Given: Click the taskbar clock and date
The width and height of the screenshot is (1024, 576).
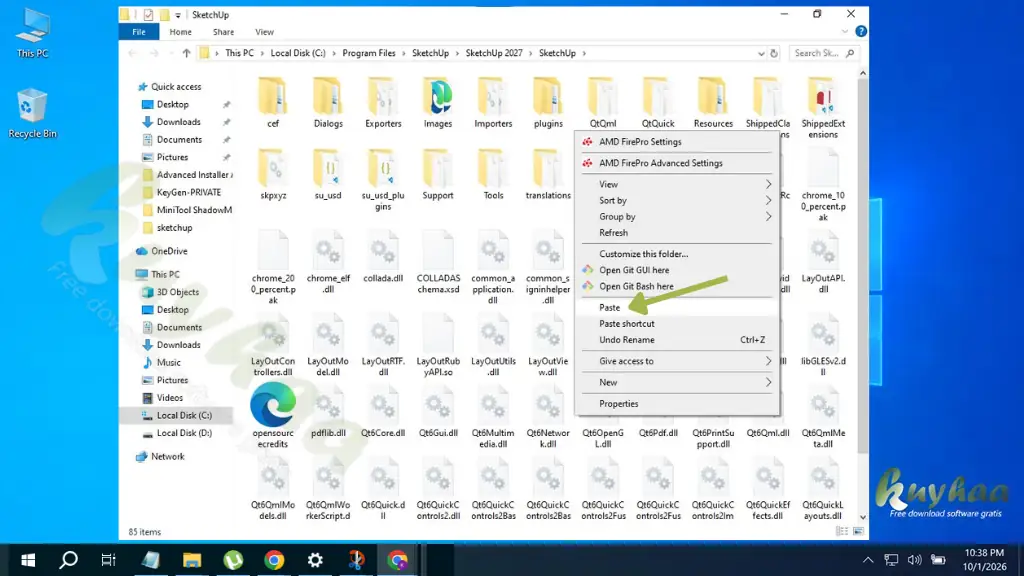Looking at the screenshot, I should point(985,560).
